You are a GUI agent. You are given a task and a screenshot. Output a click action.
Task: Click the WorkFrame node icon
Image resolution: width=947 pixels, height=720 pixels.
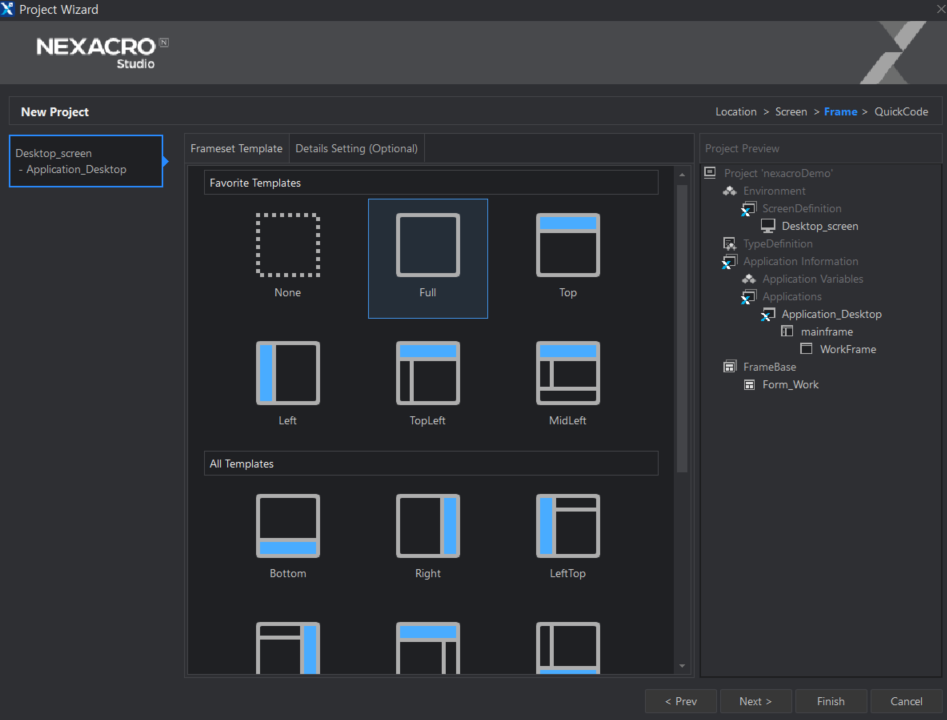coord(806,349)
